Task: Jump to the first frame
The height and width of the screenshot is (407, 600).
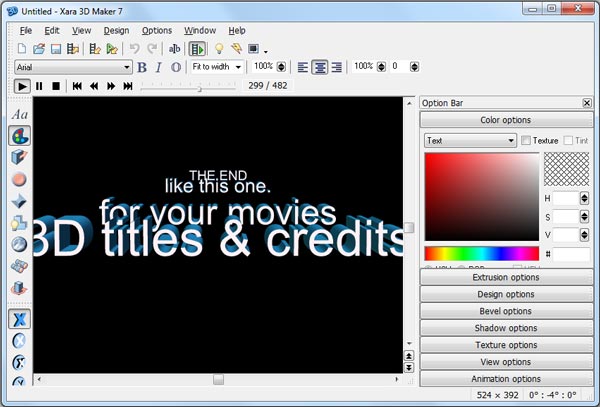Action: coord(77,86)
